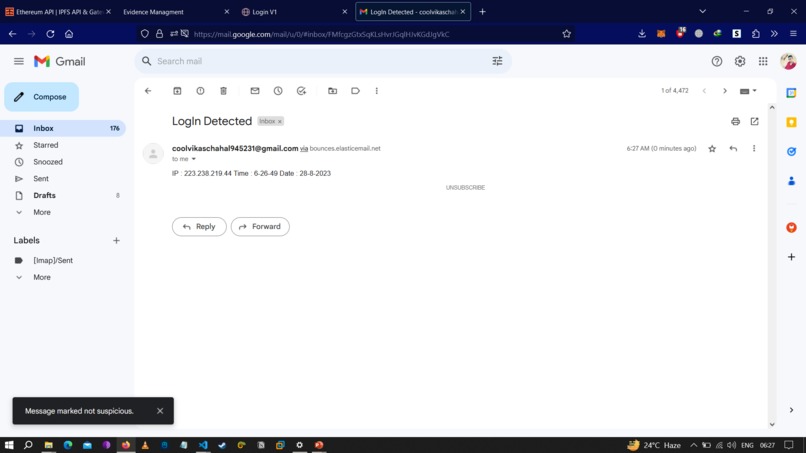Click the Forward button
806x453 pixels.
tap(260, 227)
